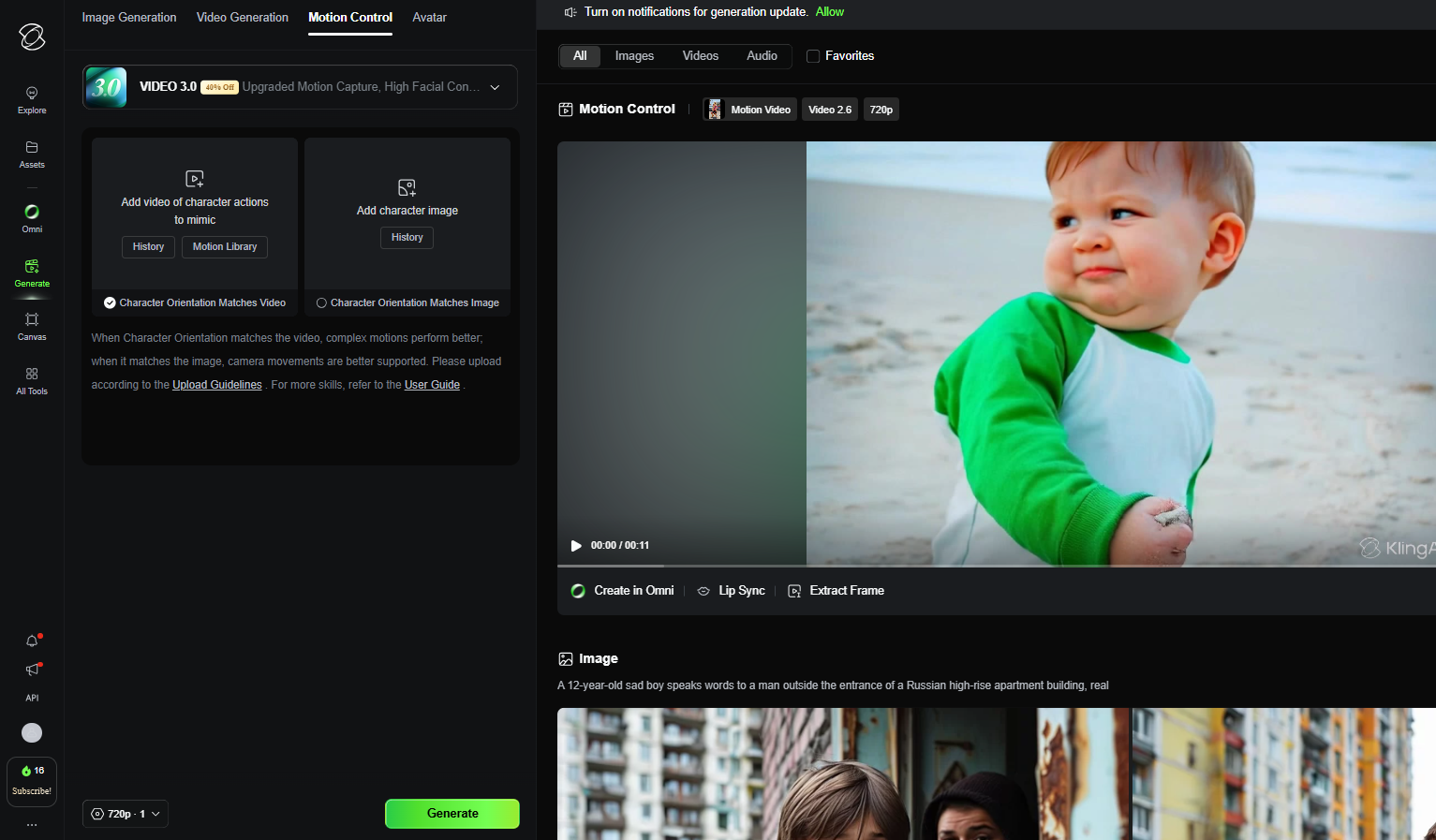The image size is (1436, 840).
Task: Filter results by the Videos tab
Action: [x=700, y=56]
